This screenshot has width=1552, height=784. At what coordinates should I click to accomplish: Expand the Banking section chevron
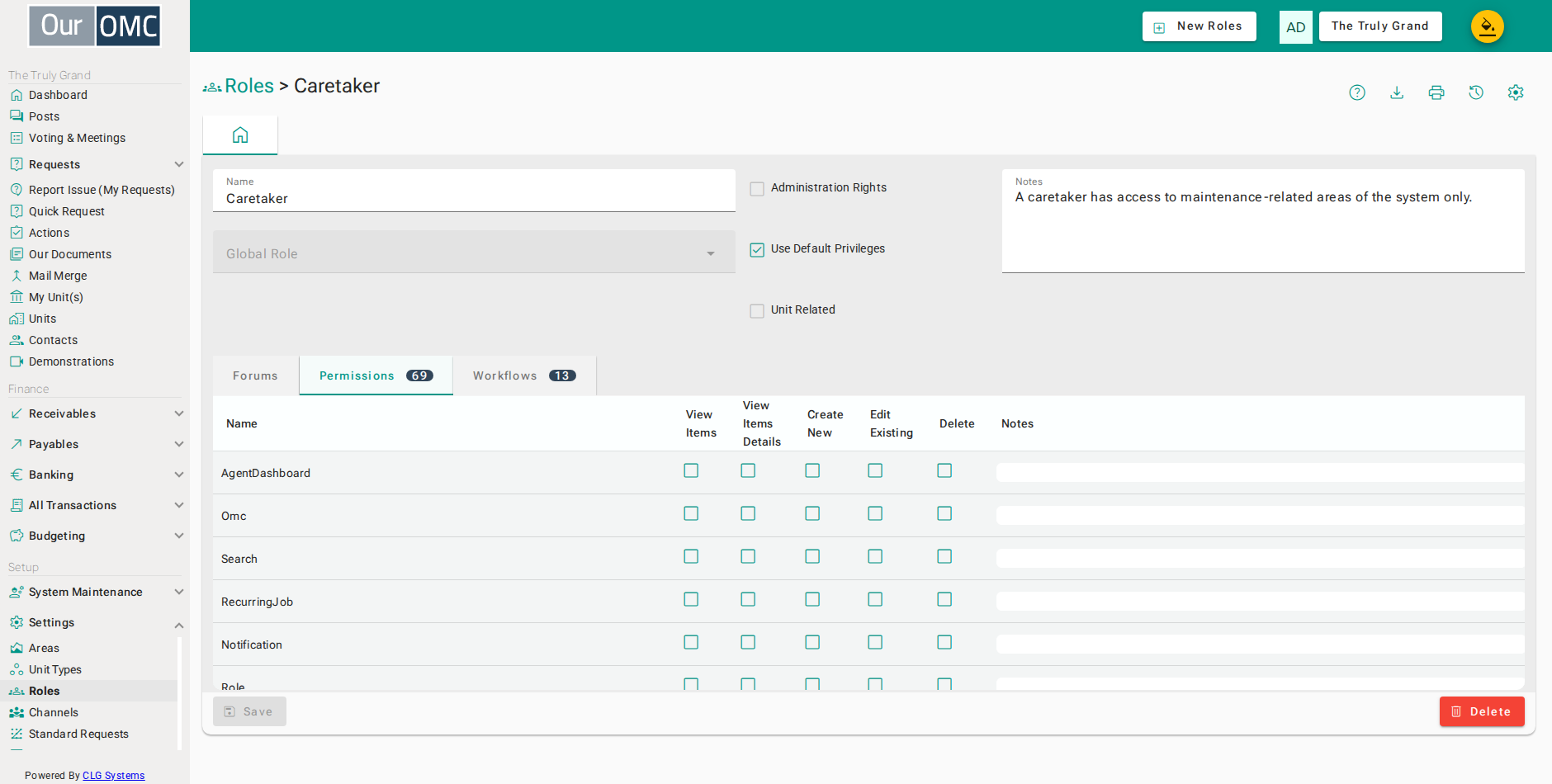[x=179, y=475]
